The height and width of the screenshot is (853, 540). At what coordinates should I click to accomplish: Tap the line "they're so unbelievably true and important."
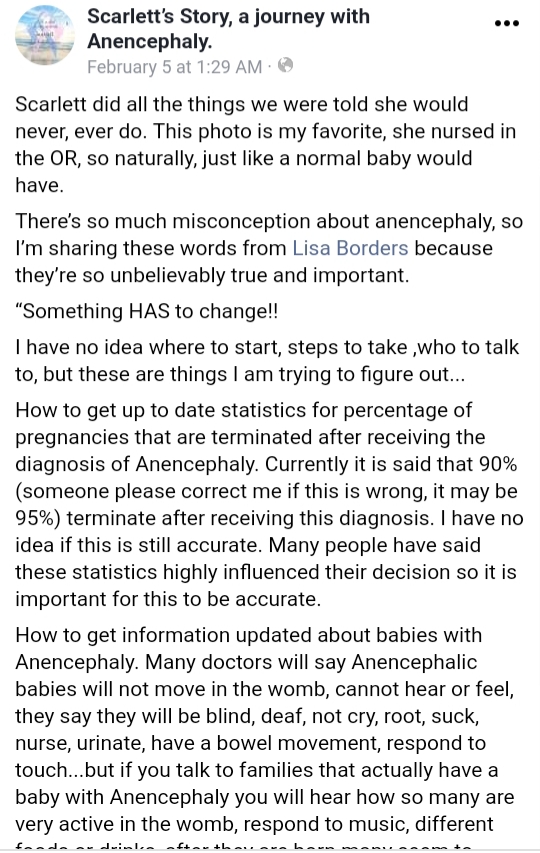click(x=212, y=275)
